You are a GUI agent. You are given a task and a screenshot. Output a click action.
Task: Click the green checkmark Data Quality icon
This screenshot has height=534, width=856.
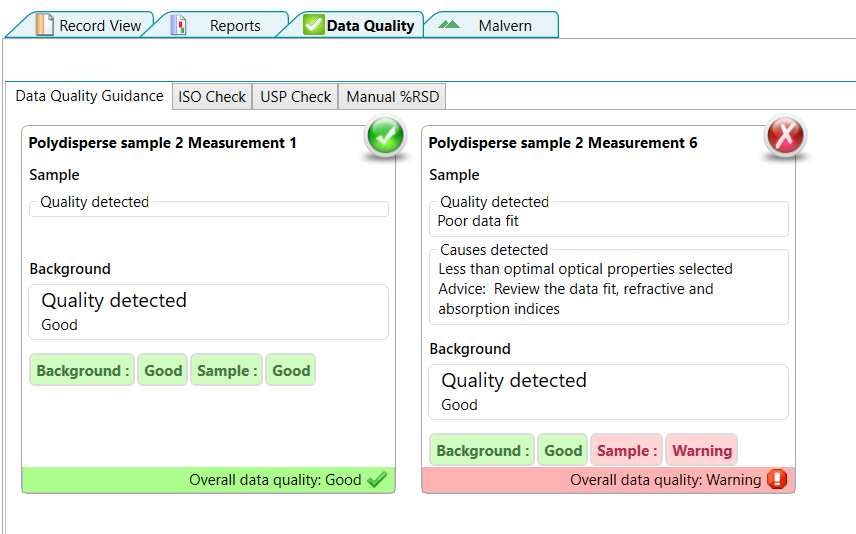[x=314, y=25]
